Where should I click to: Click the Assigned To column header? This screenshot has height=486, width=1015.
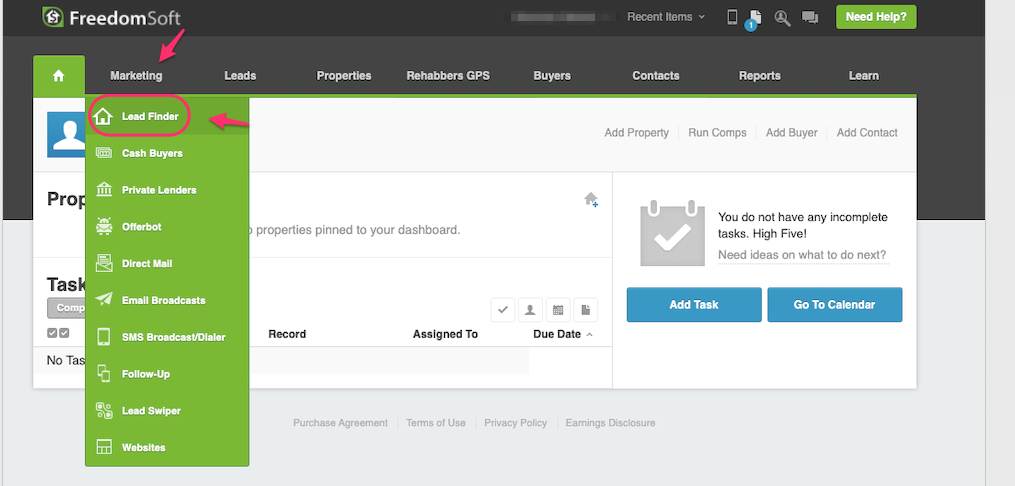(x=445, y=335)
